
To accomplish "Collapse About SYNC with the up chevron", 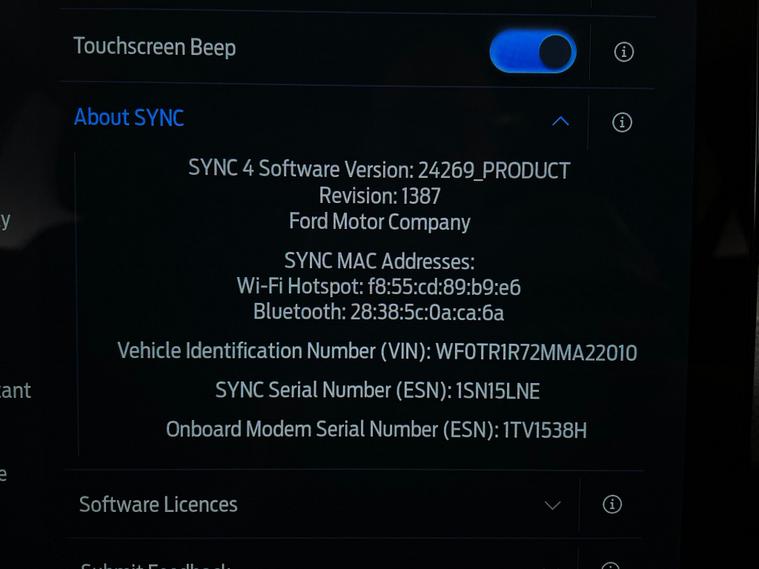I will pyautogui.click(x=561, y=121).
